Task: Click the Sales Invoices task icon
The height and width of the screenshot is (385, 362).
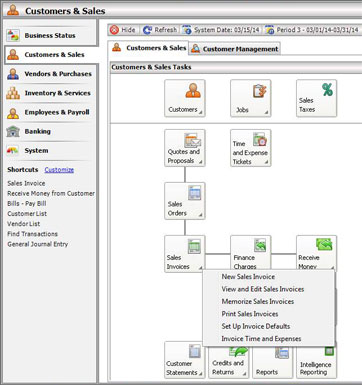Action: 185,254
